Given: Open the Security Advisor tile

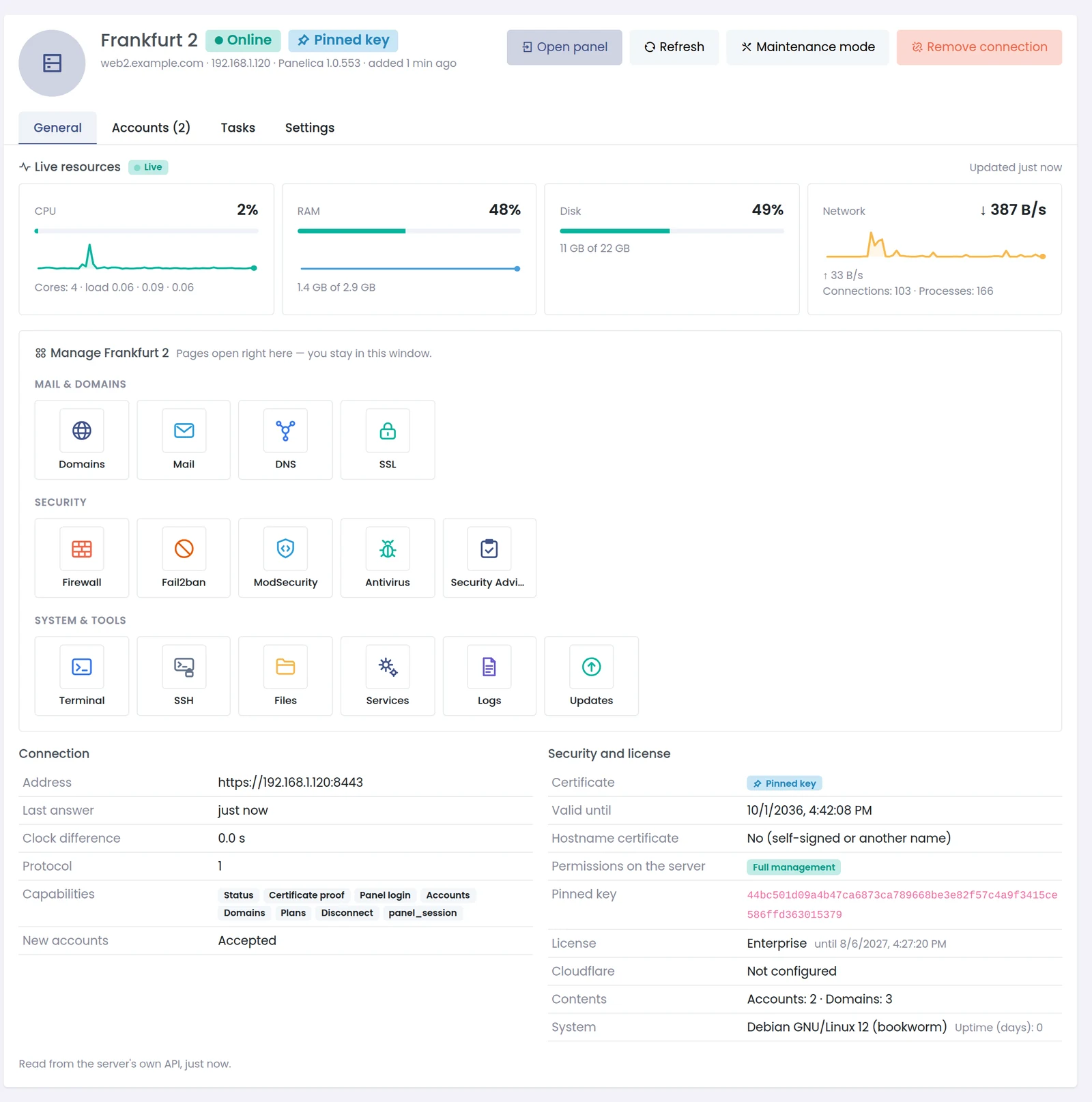Looking at the screenshot, I should click(489, 557).
